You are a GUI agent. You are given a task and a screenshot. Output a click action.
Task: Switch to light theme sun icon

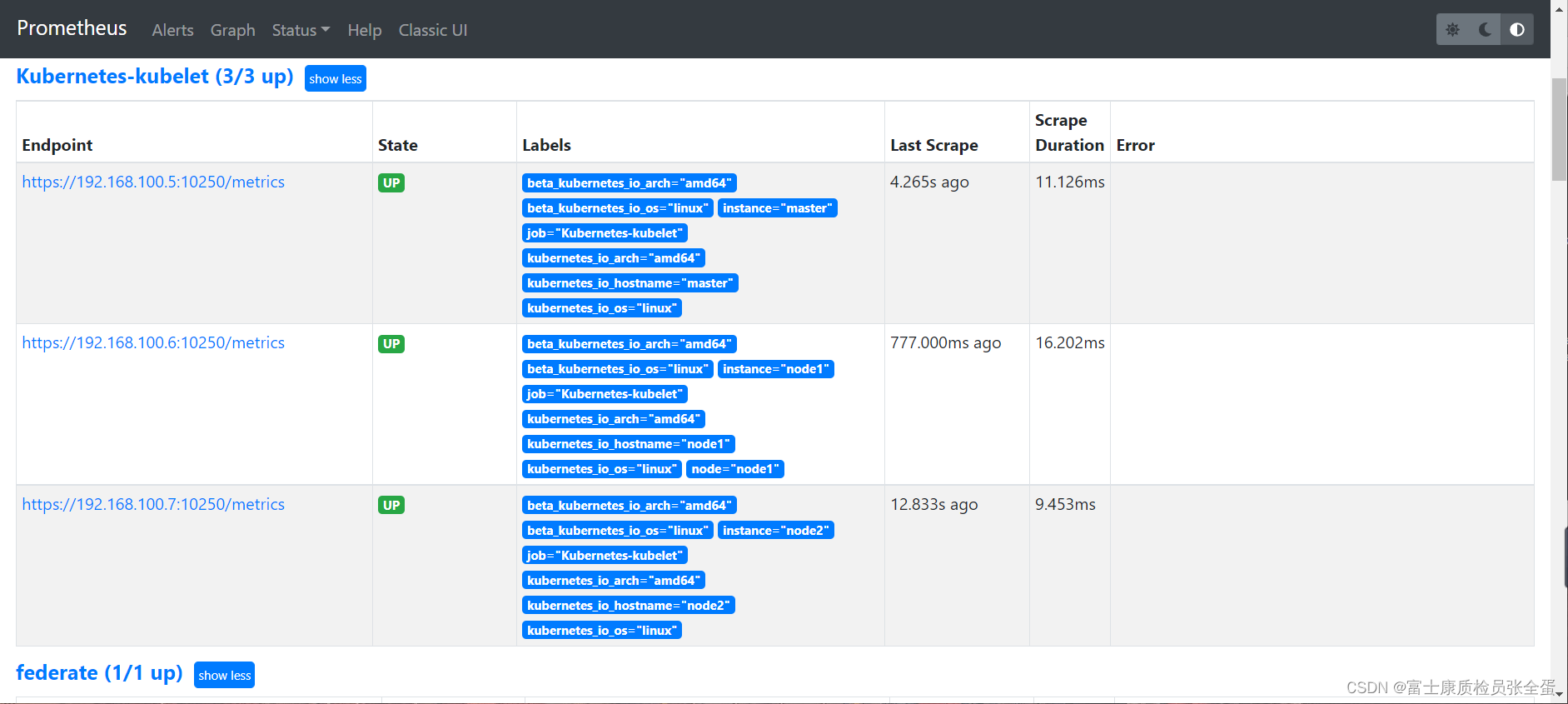tap(1453, 30)
